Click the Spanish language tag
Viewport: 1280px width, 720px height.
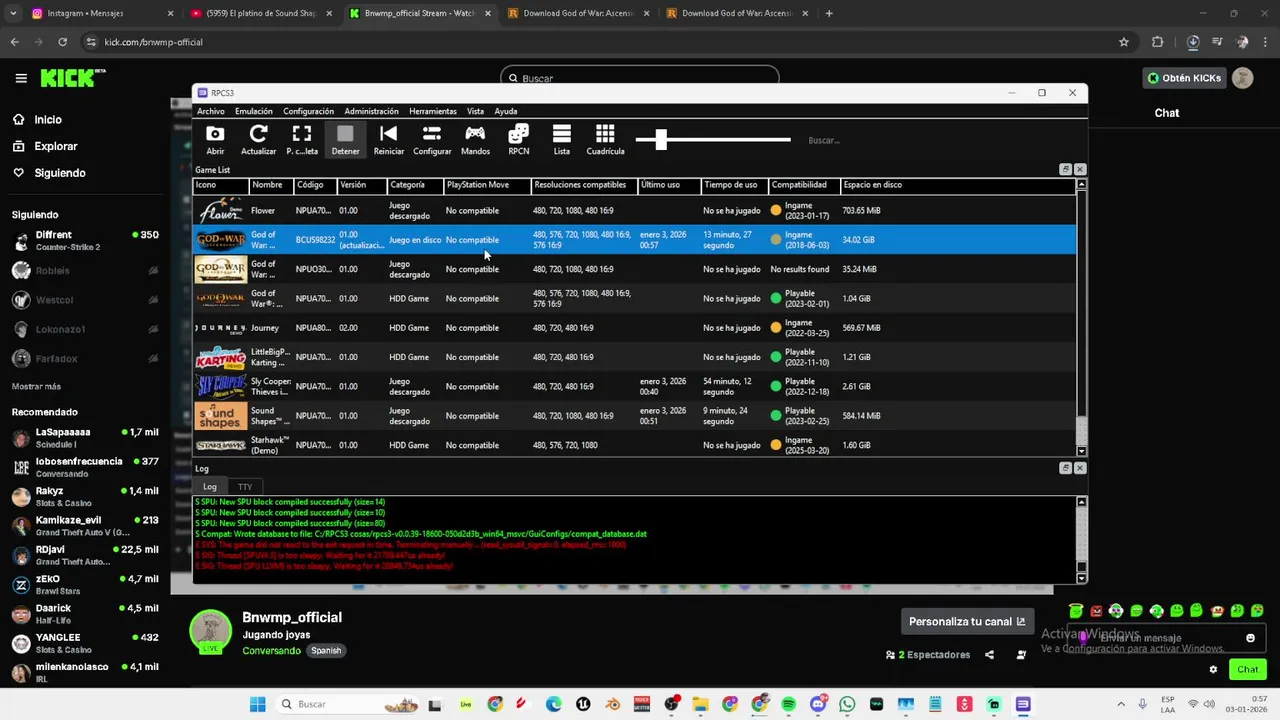tap(326, 651)
